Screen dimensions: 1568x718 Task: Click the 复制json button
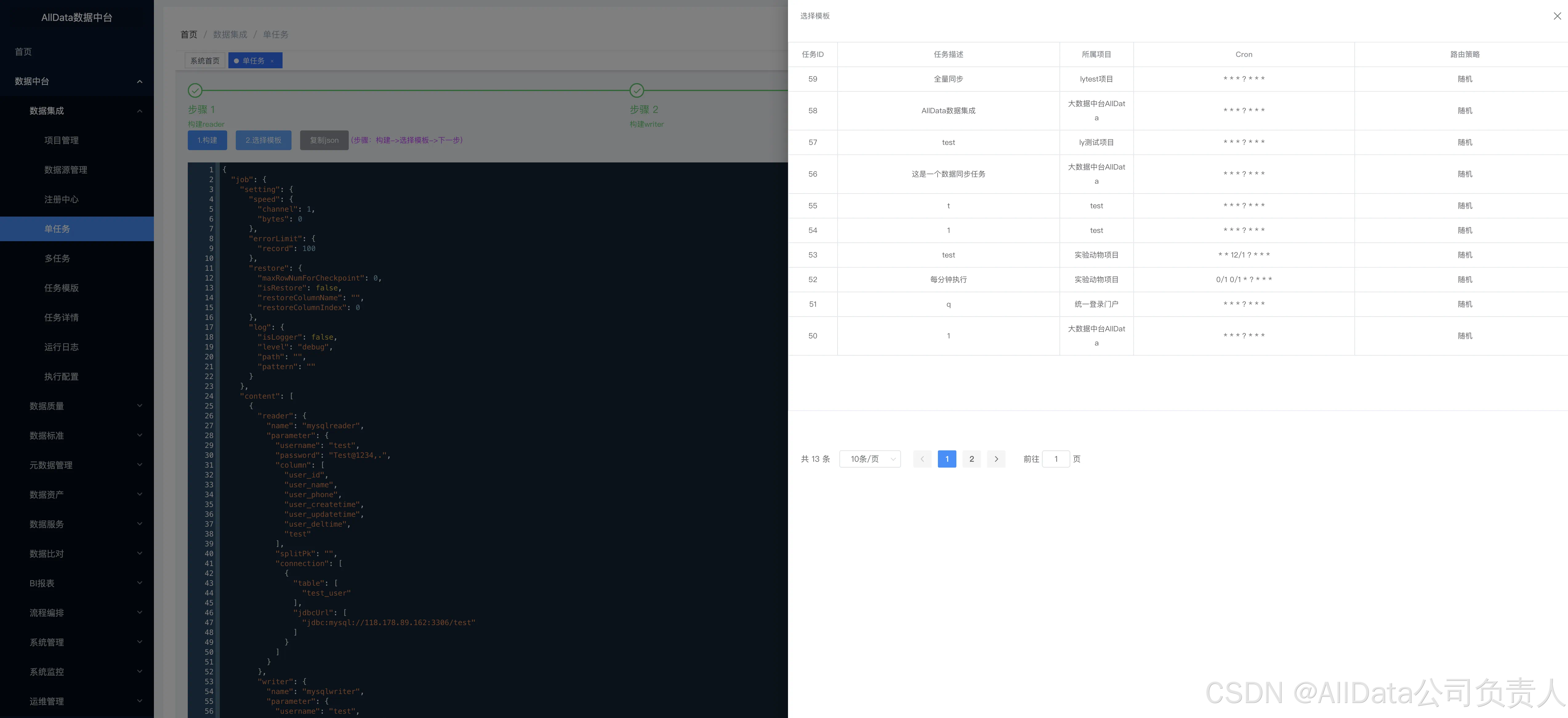point(324,140)
